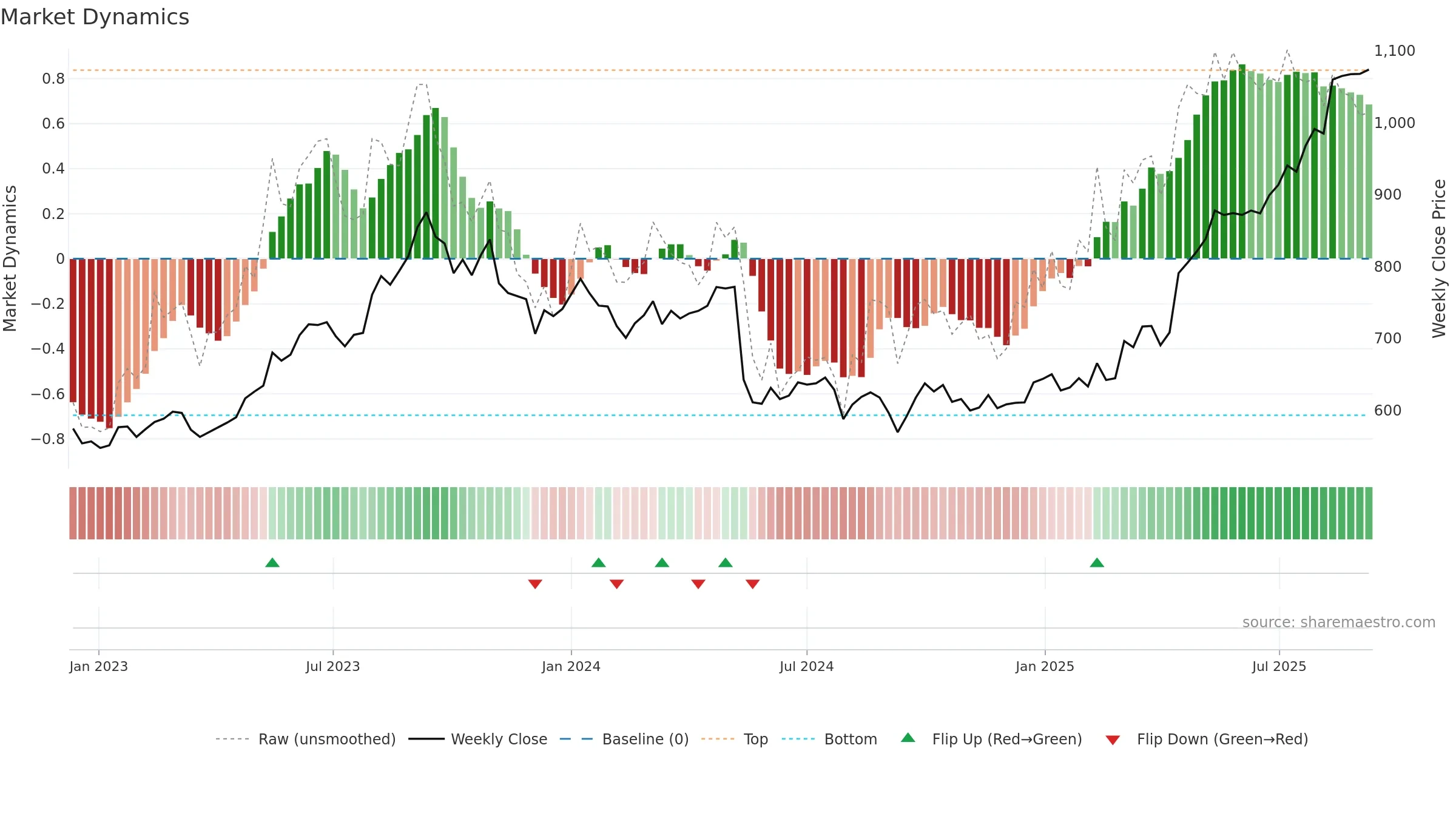Click the 0 left axis tick label
The width and height of the screenshot is (1456, 819).
(x=60, y=259)
